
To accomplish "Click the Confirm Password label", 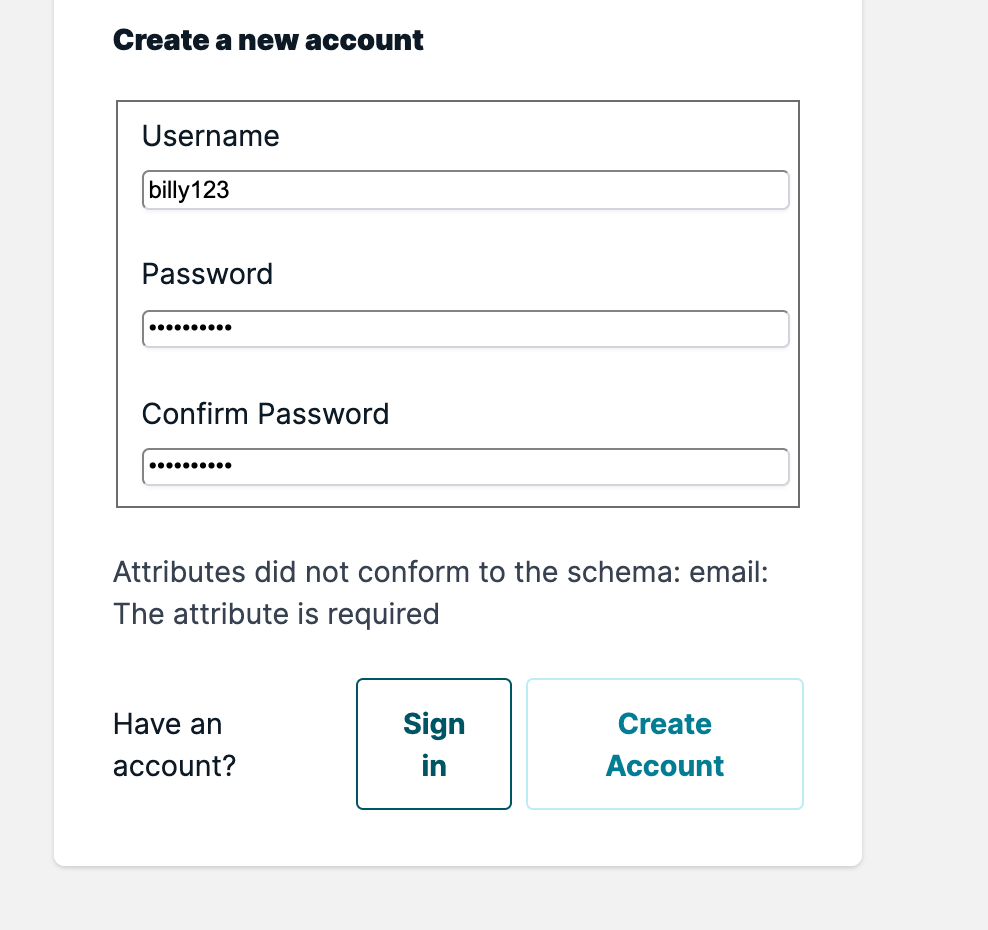I will pyautogui.click(x=265, y=413).
